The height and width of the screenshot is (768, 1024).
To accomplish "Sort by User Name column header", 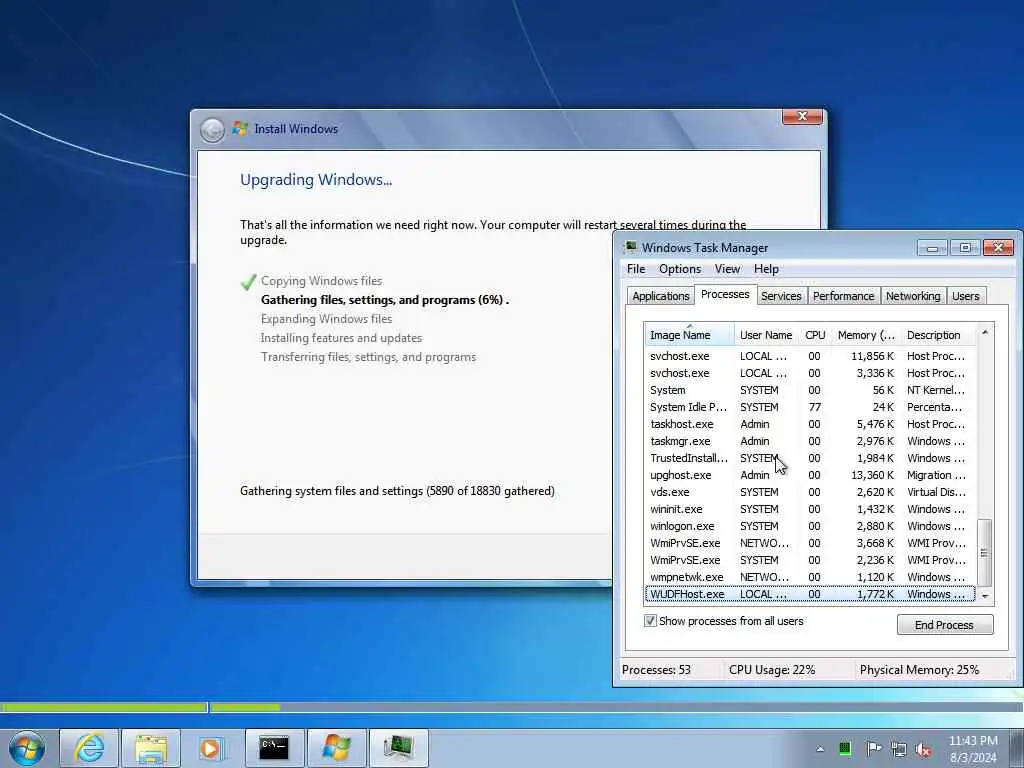I will pos(766,335).
